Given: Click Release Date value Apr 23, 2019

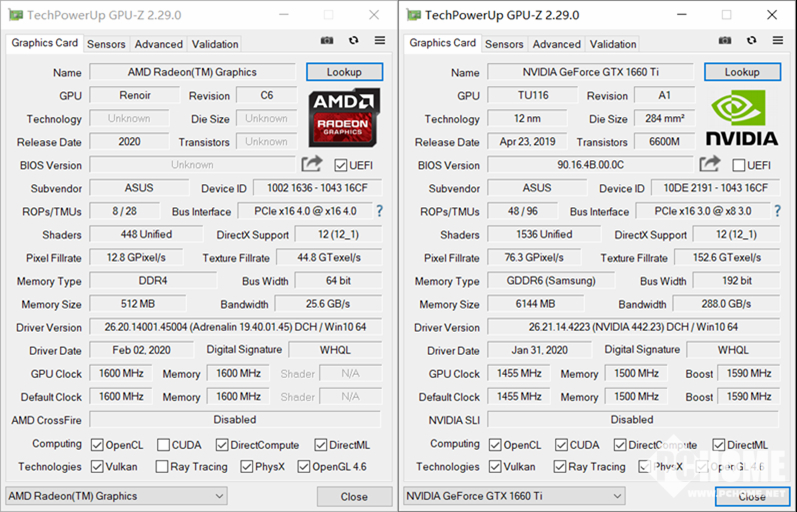Looking at the screenshot, I should tap(528, 141).
